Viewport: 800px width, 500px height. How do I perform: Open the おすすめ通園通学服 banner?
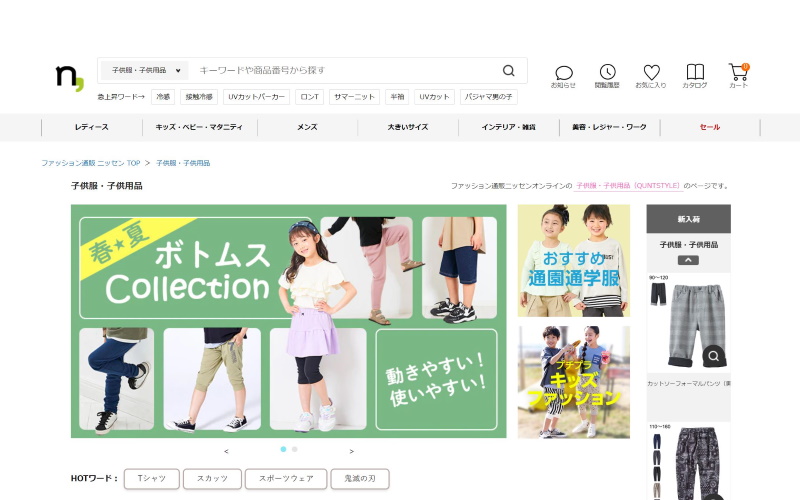(x=573, y=260)
